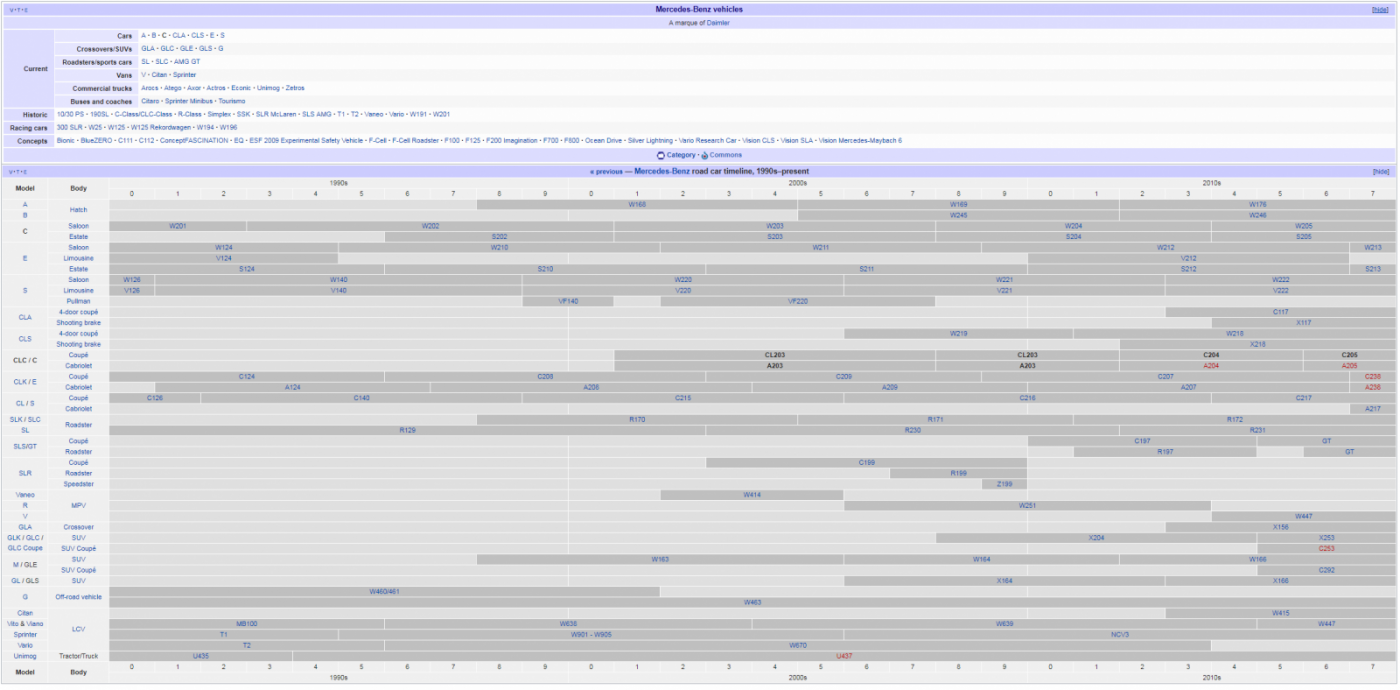The height and width of the screenshot is (690, 1400).
Task: Open the Bionic concept link
Action: point(66,140)
